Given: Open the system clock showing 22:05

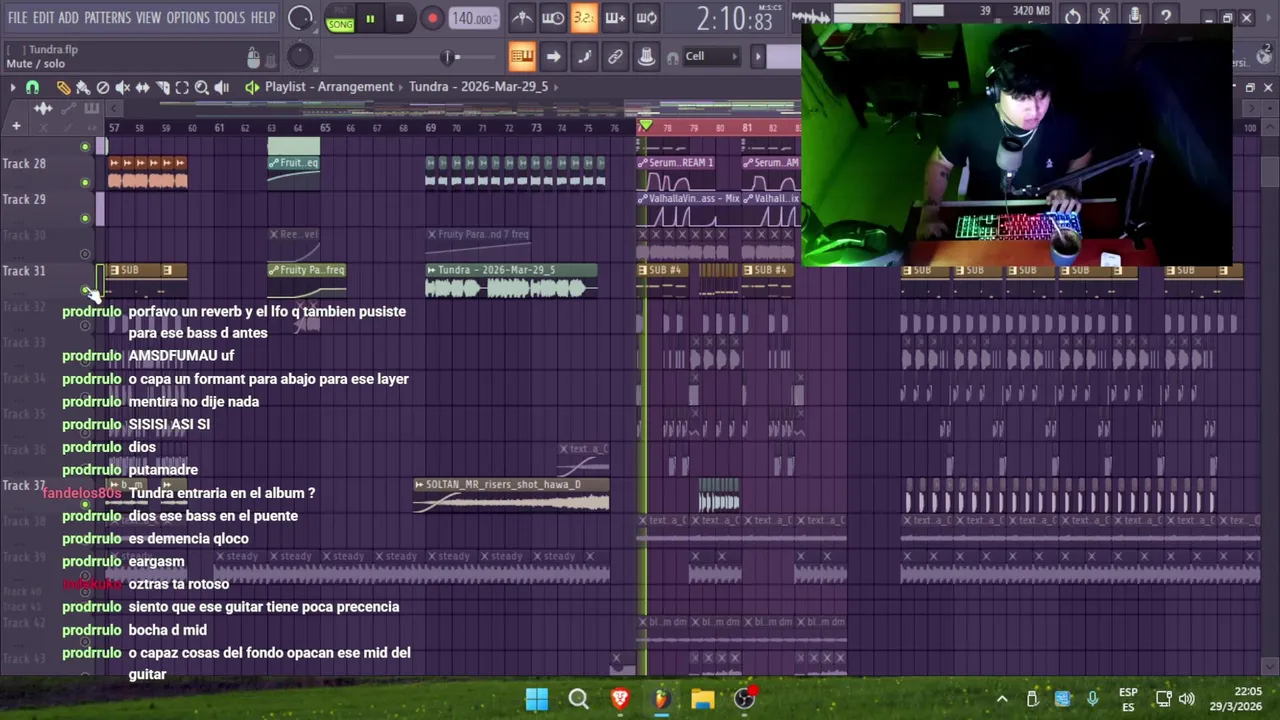Looking at the screenshot, I should tap(1236, 699).
